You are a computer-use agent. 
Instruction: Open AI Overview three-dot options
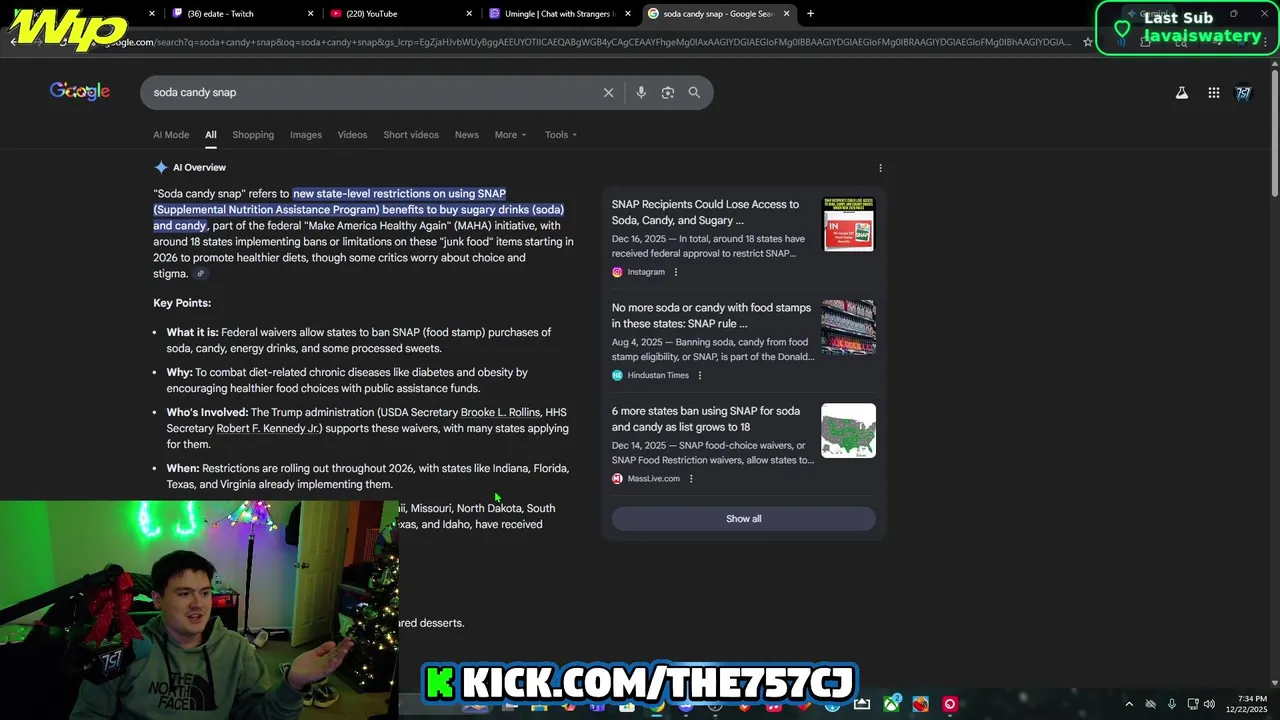click(x=880, y=168)
